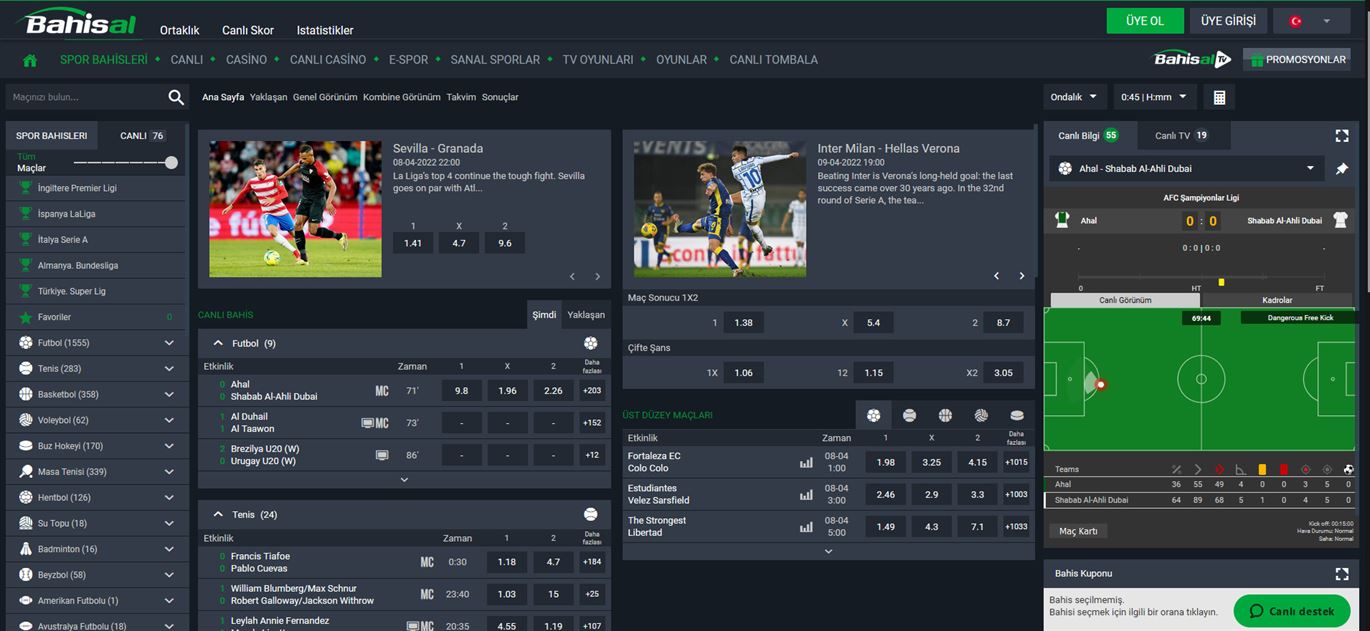Open statistics icon for Fortaleza EC match
Image resolution: width=1370 pixels, height=631 pixels.
coord(806,463)
